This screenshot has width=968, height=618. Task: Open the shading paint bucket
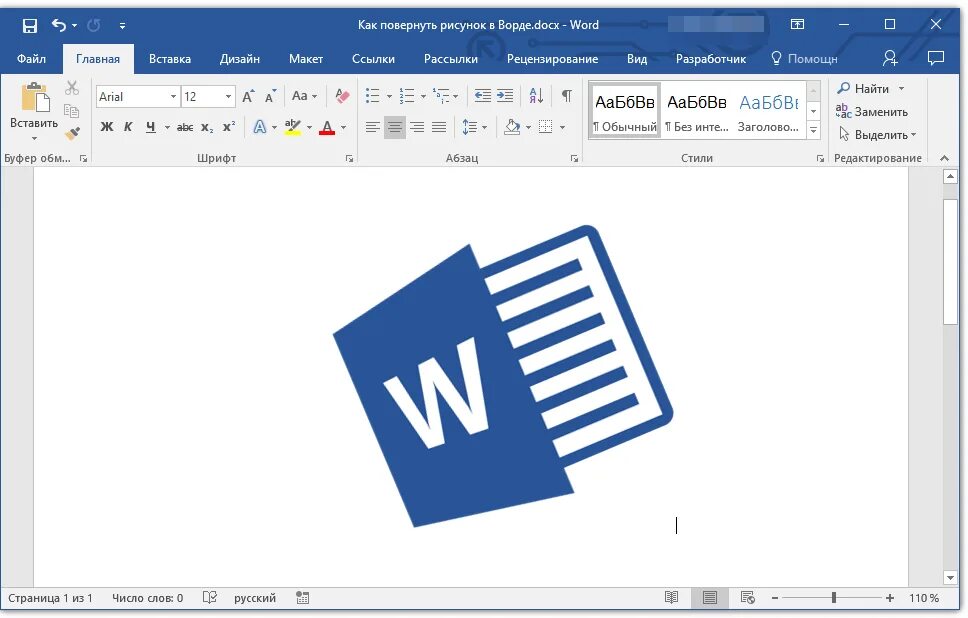[x=512, y=127]
